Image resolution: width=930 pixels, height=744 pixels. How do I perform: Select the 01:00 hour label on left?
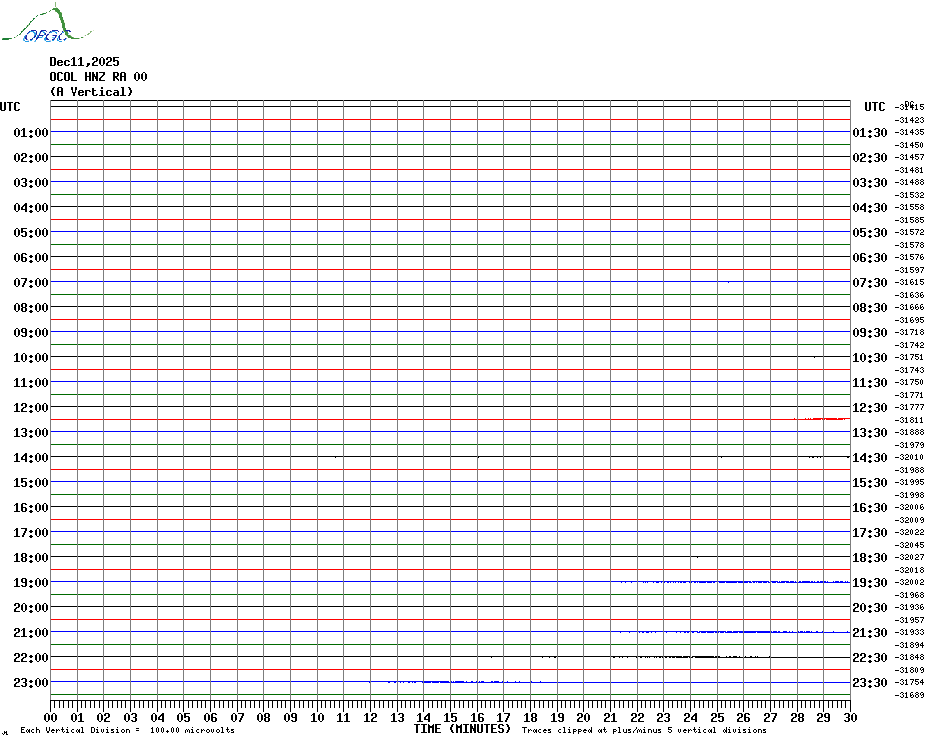[x=31, y=133]
